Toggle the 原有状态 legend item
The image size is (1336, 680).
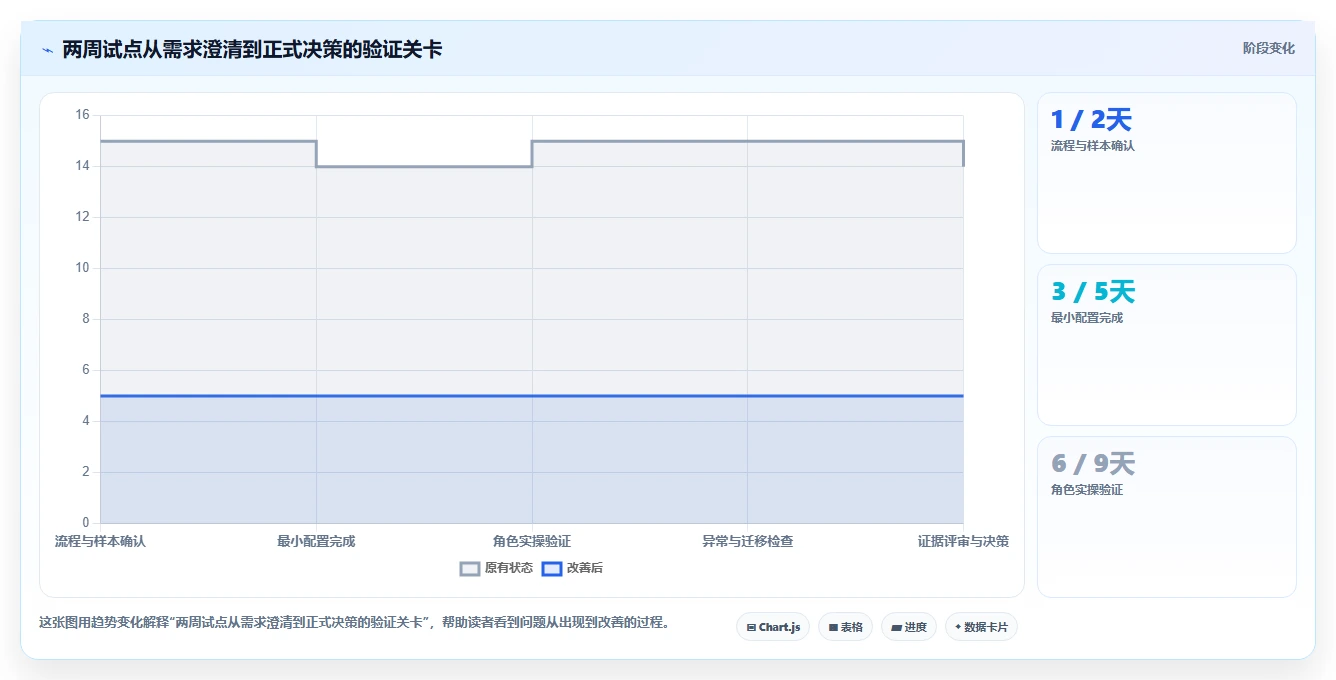tap(496, 568)
